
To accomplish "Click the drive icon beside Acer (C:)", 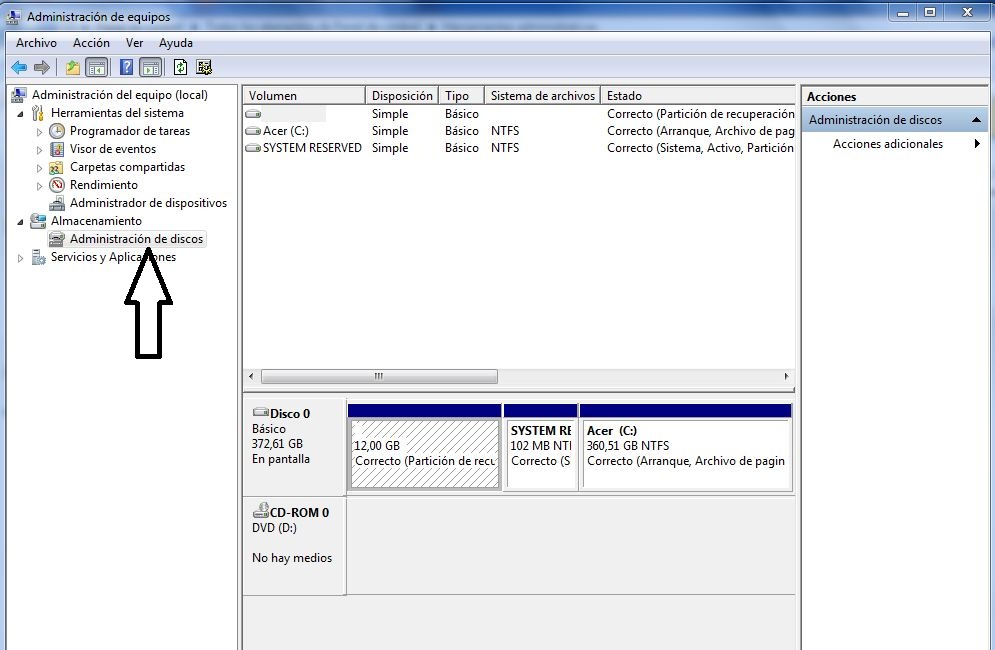I will pyautogui.click(x=253, y=131).
